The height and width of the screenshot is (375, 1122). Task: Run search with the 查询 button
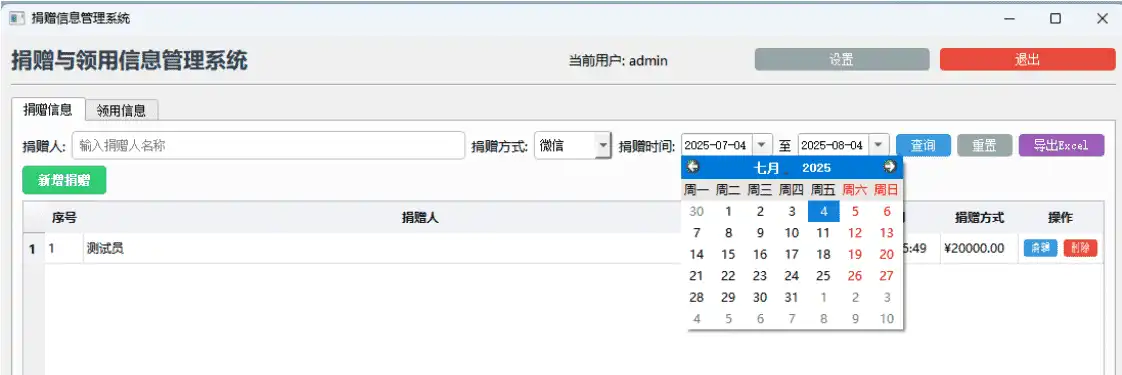tap(923, 145)
